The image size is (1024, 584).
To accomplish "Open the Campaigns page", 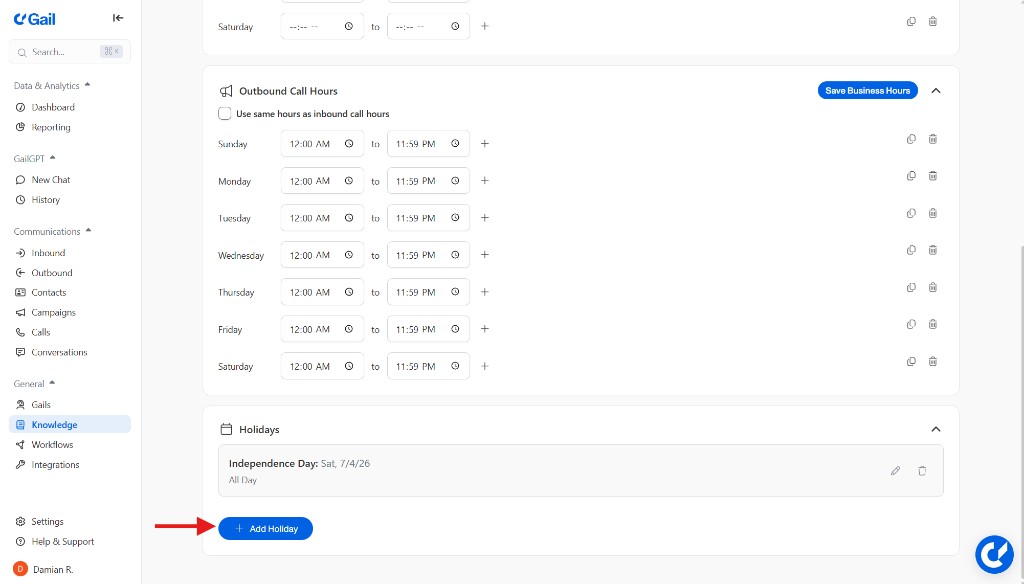I will point(53,312).
